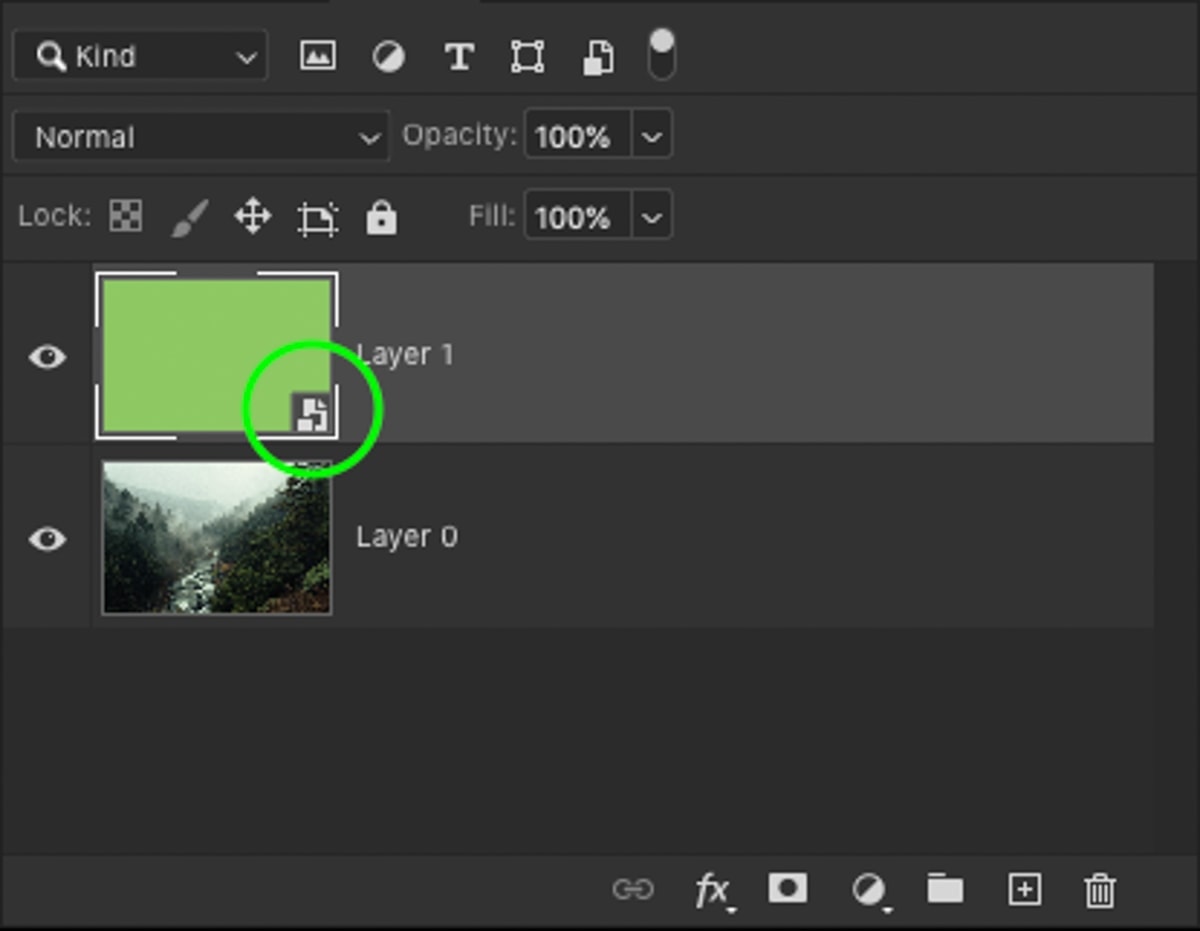Open the Fill slider dropdown arrow
This screenshot has width=1200, height=931.
(x=651, y=216)
